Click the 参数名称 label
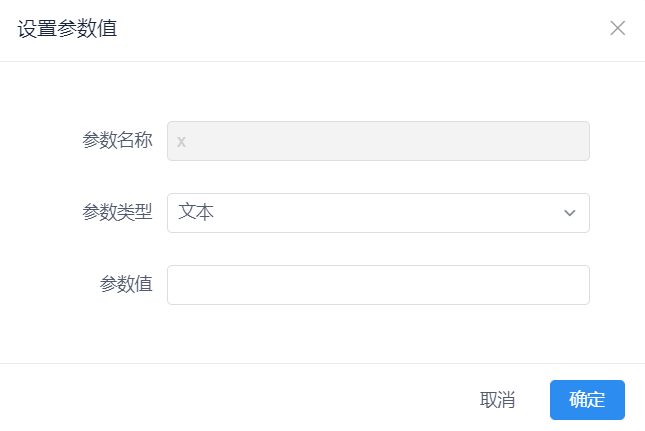The image size is (645, 431). pyautogui.click(x=117, y=141)
